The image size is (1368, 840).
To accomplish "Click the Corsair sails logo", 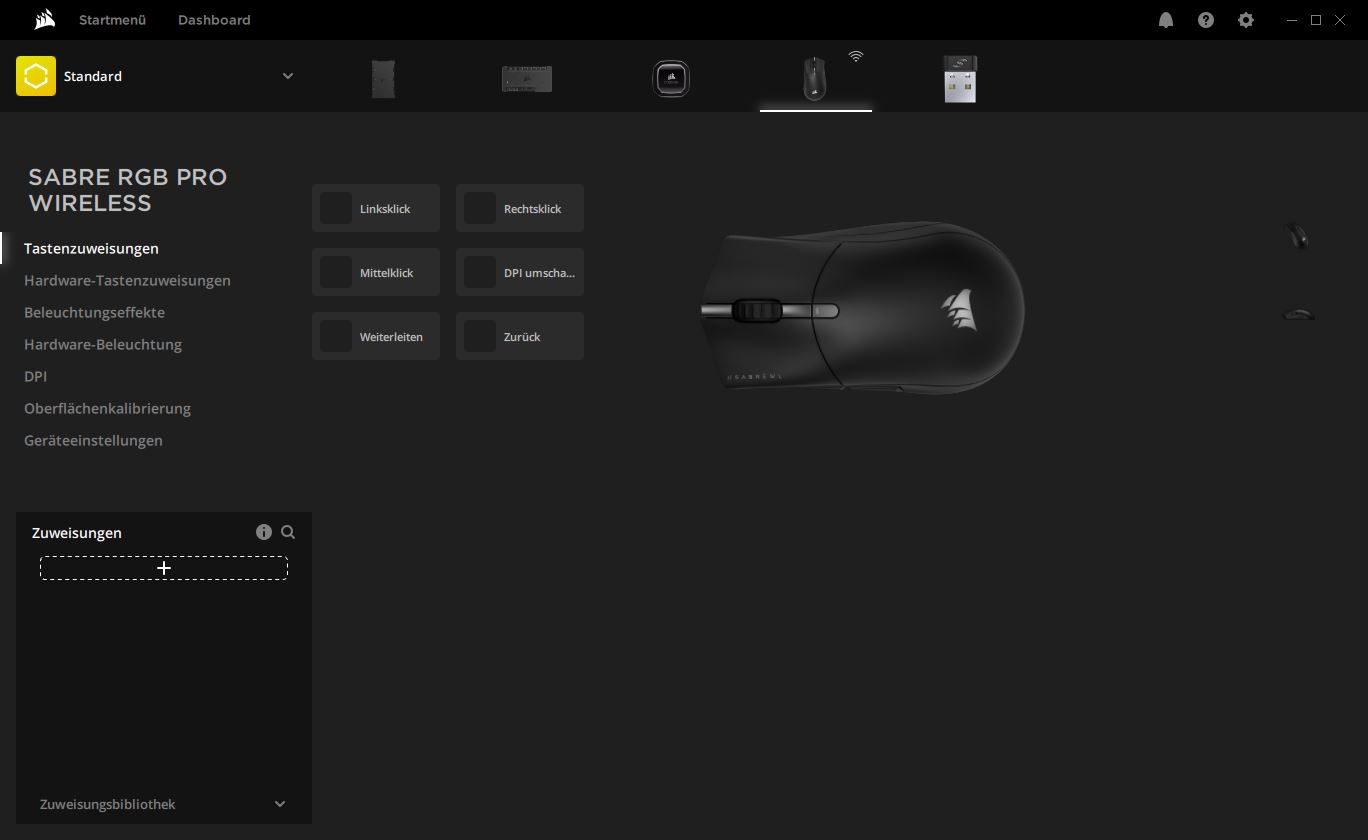I will click(x=44, y=20).
